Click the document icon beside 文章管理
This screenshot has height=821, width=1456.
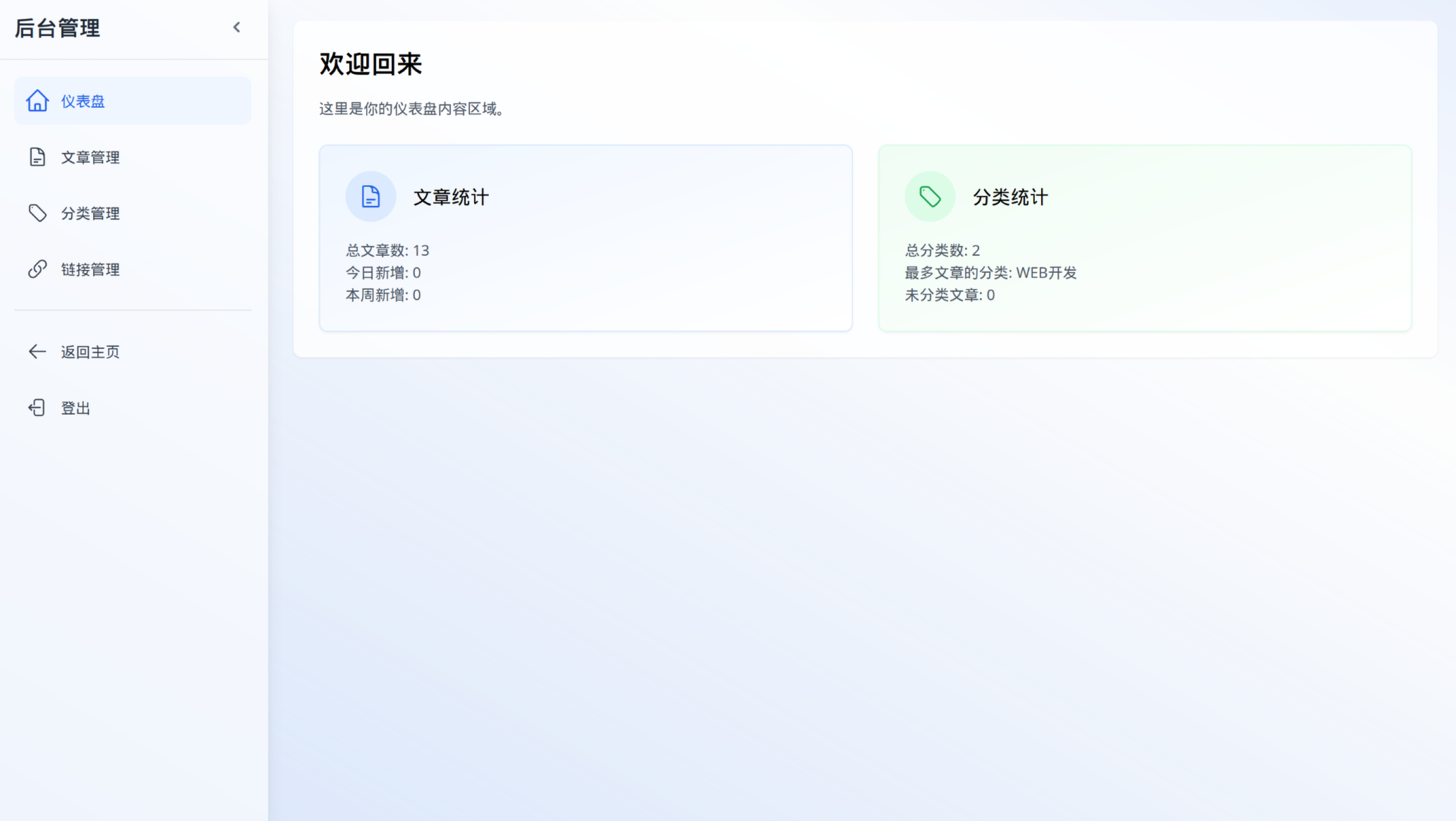(x=37, y=157)
